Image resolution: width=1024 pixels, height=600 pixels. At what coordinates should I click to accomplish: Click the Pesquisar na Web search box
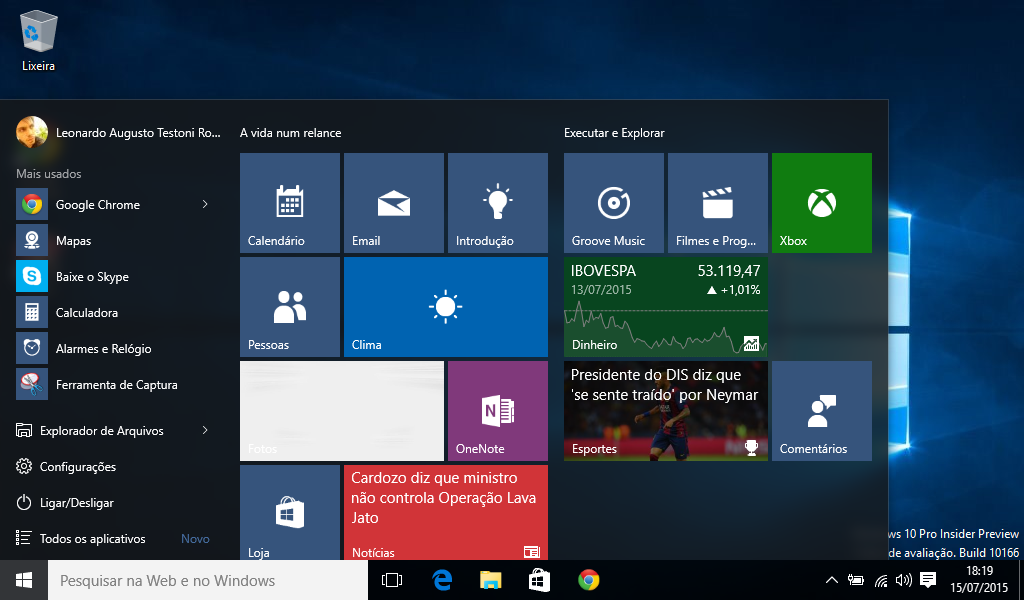point(208,580)
